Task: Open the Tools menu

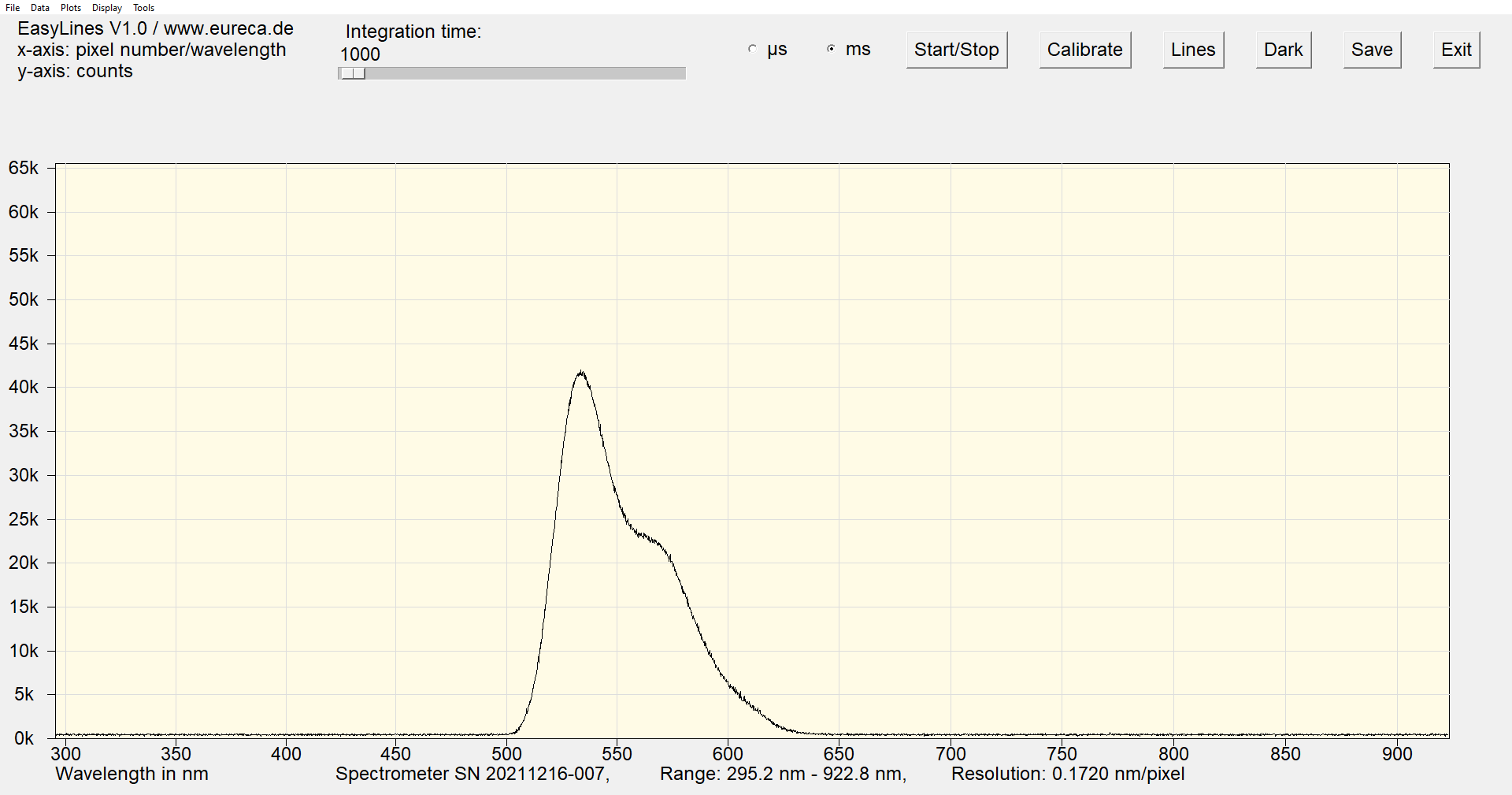Action: point(143,7)
